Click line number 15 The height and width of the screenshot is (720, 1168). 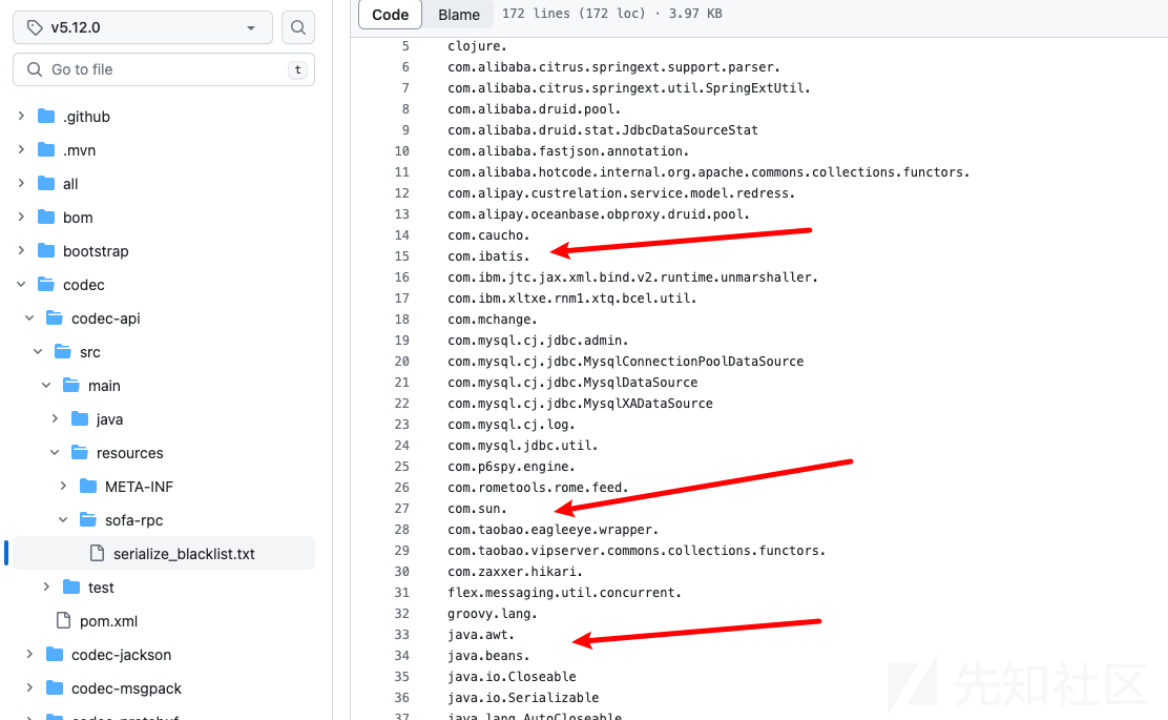(402, 256)
